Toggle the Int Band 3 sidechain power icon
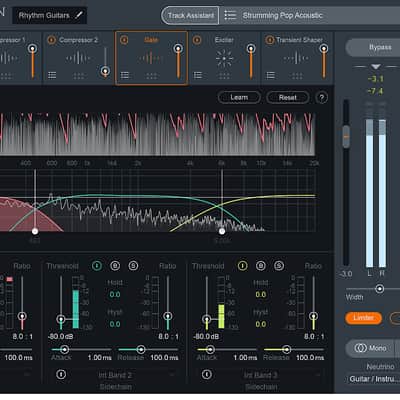 point(207,374)
